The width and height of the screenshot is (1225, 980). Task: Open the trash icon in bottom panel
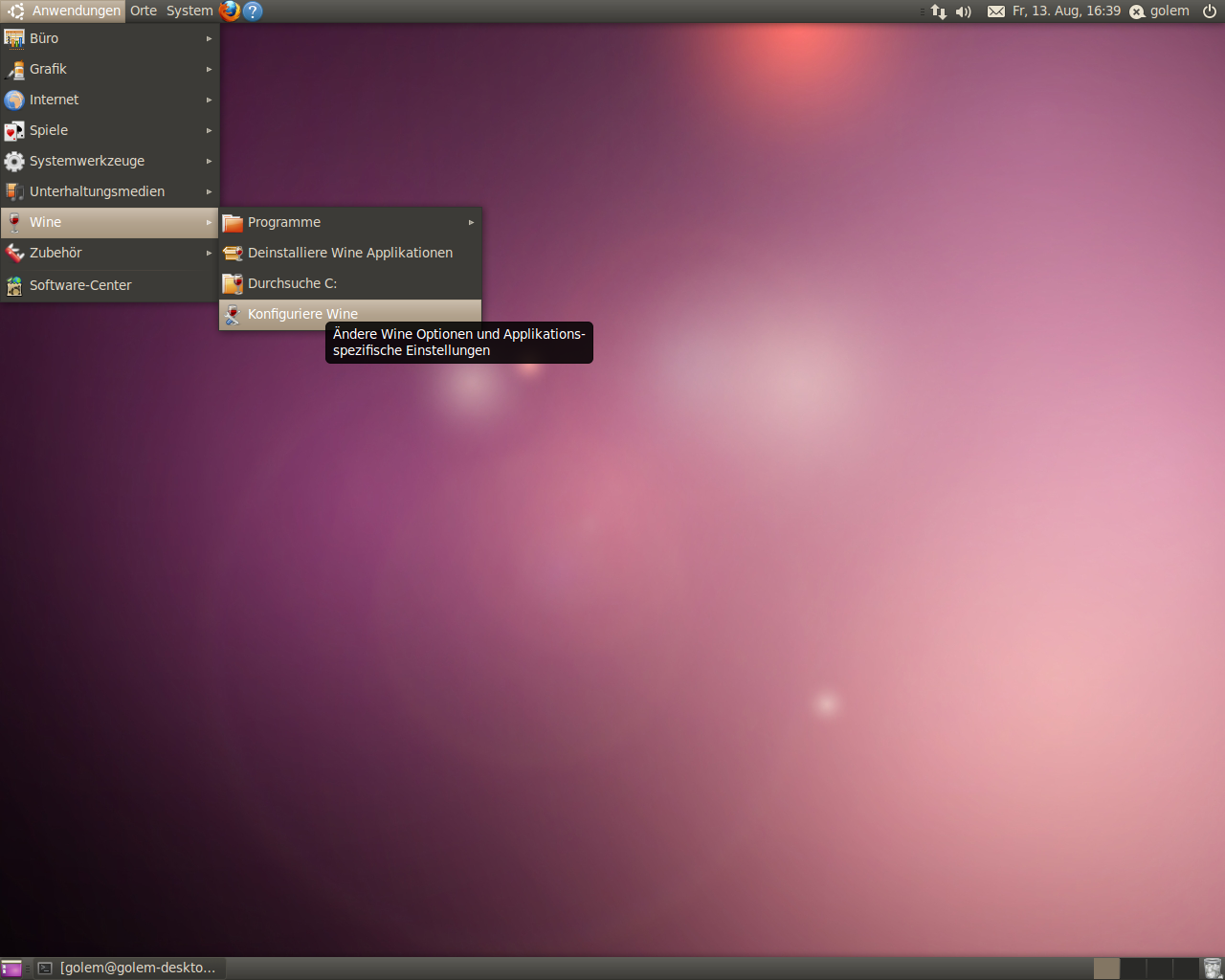1213,968
